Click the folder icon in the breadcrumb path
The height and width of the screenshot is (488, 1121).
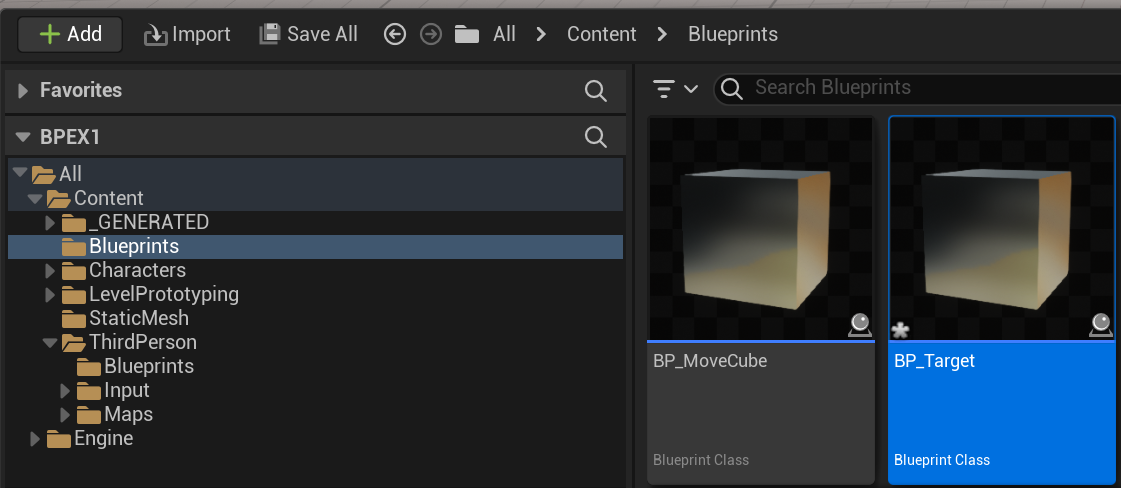tap(467, 34)
